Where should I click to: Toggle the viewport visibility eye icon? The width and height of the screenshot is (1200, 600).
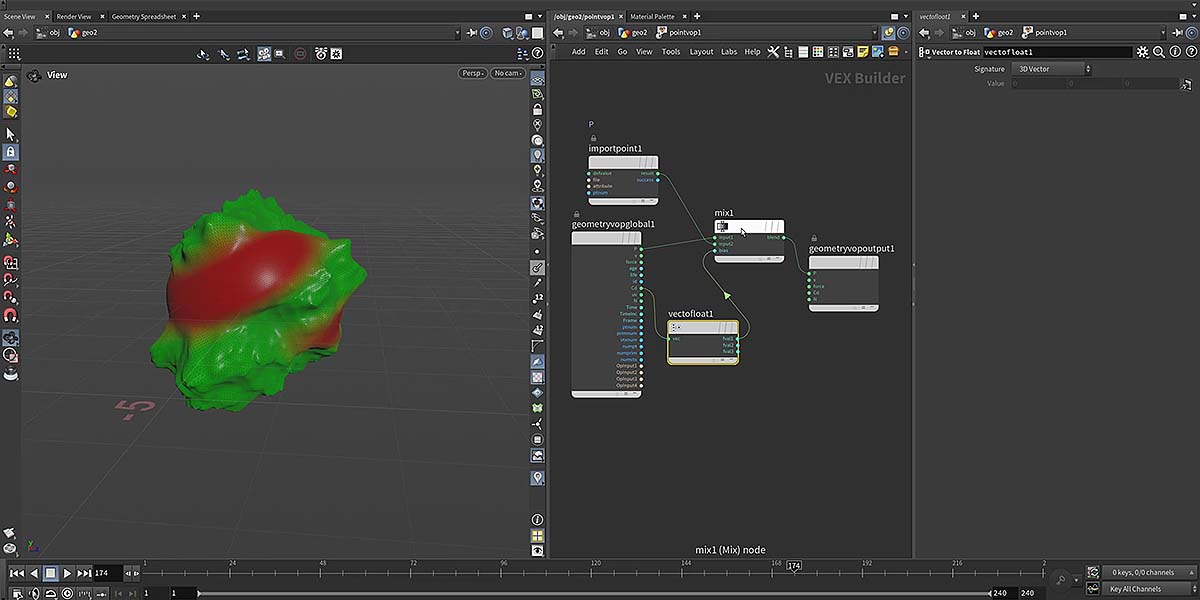[x=538, y=550]
